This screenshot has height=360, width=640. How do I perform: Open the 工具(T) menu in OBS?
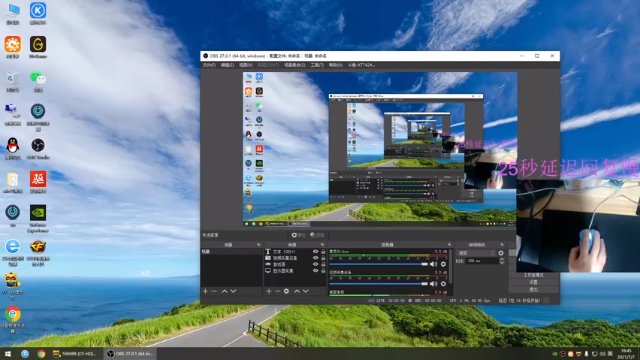click(x=317, y=65)
